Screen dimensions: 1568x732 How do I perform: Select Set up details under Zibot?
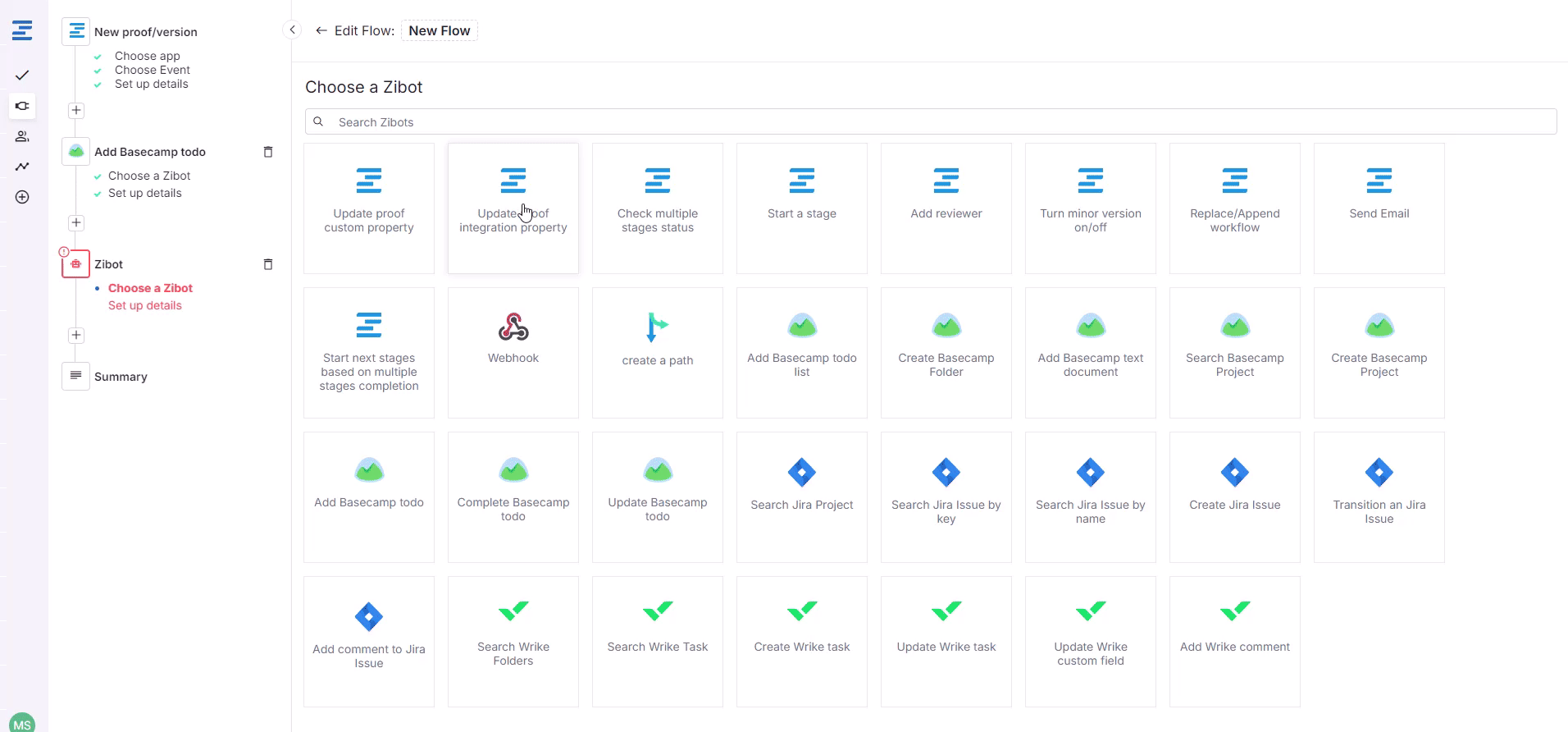click(145, 305)
